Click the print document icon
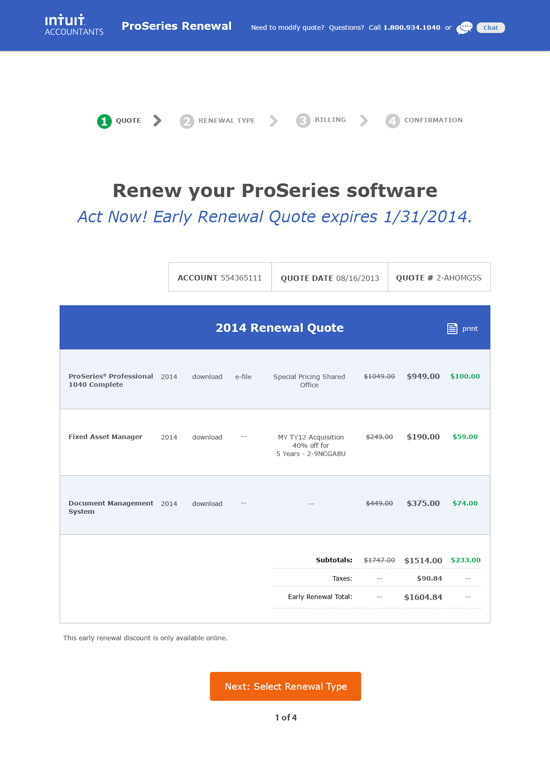 [452, 329]
